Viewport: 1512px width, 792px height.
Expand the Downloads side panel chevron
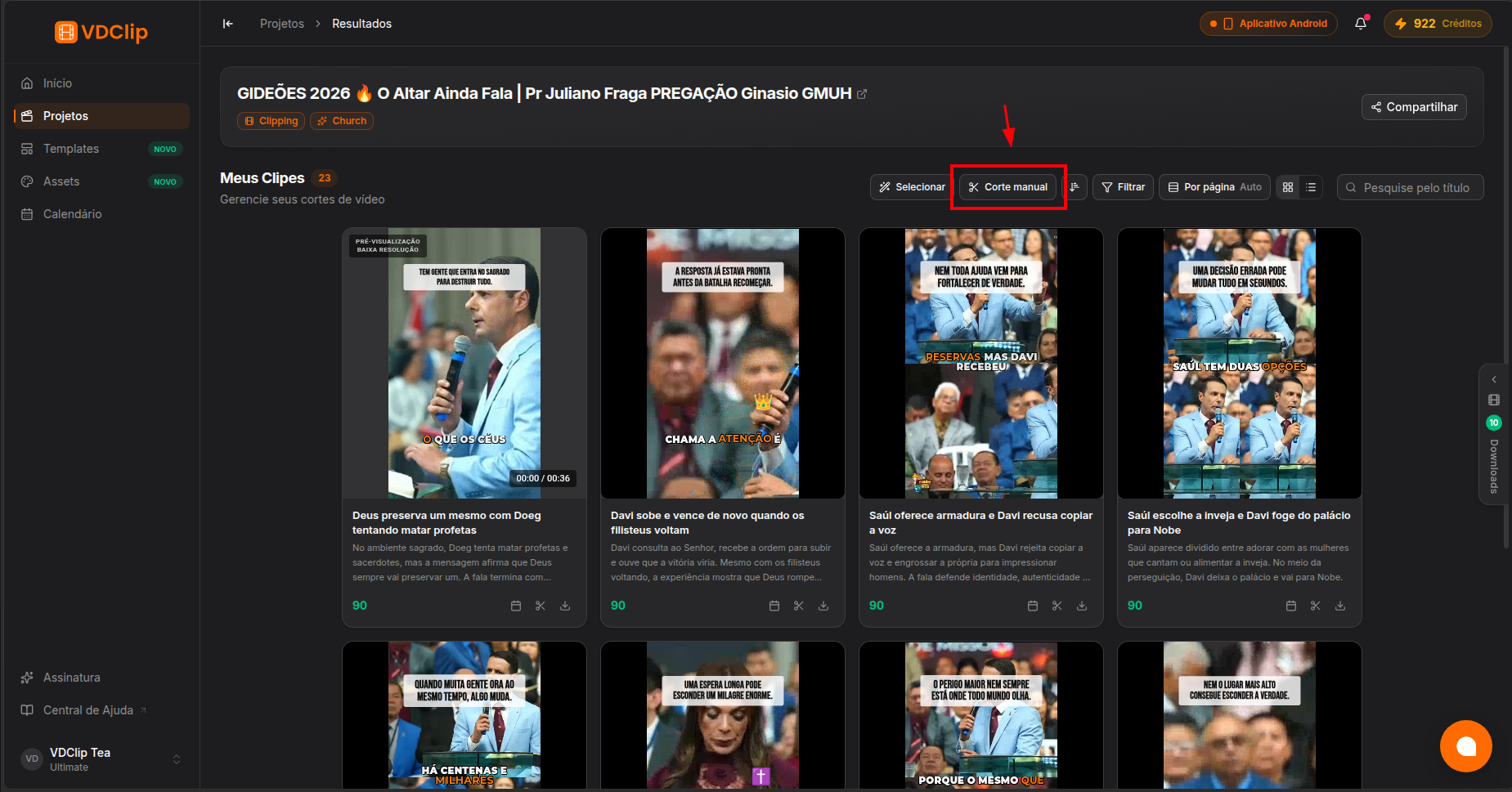coord(1494,379)
